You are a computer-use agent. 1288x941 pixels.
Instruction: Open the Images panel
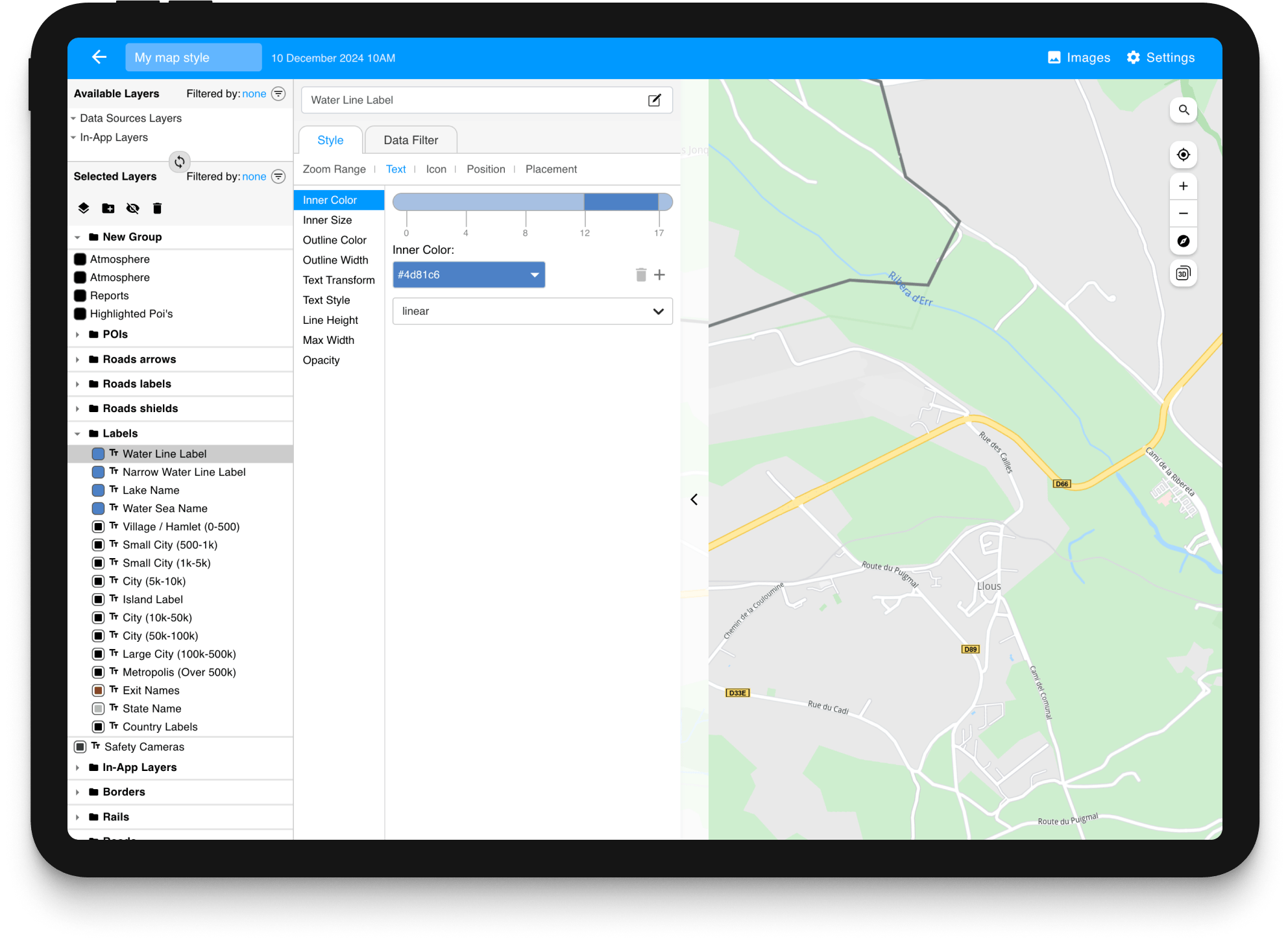1079,58
